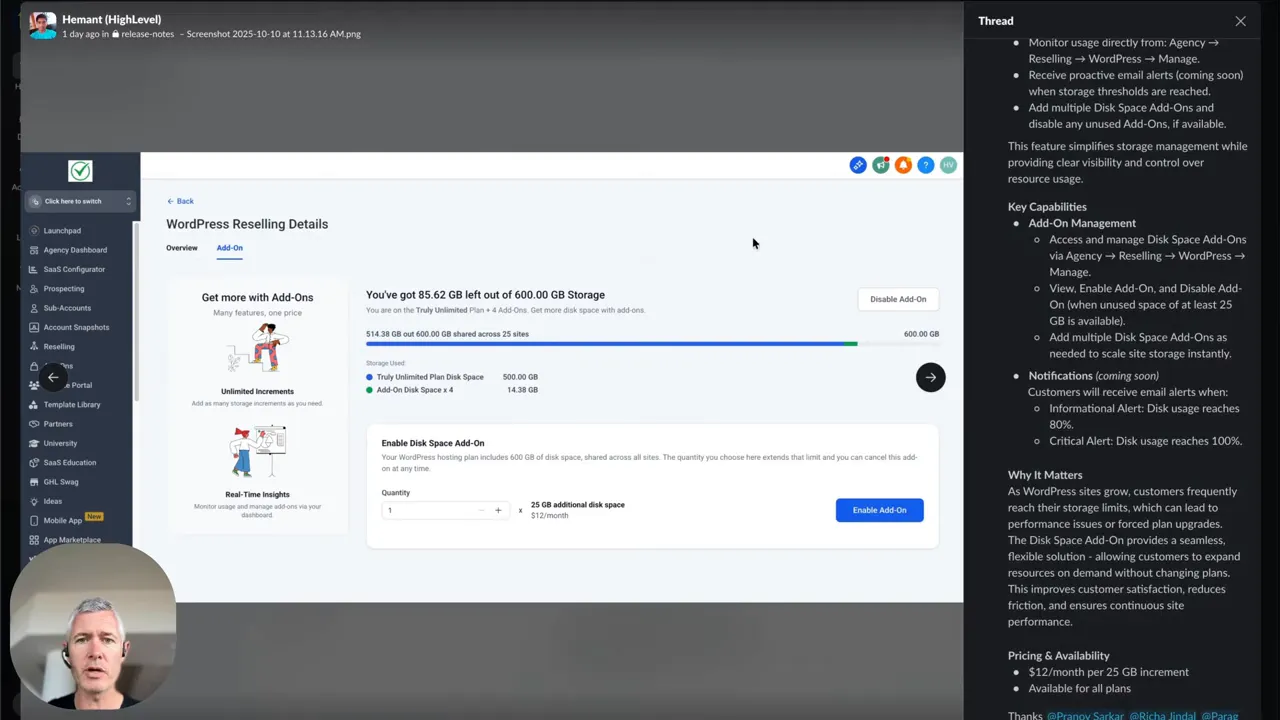Open Launchpad from the sidebar
1280x720 pixels.
click(62, 231)
